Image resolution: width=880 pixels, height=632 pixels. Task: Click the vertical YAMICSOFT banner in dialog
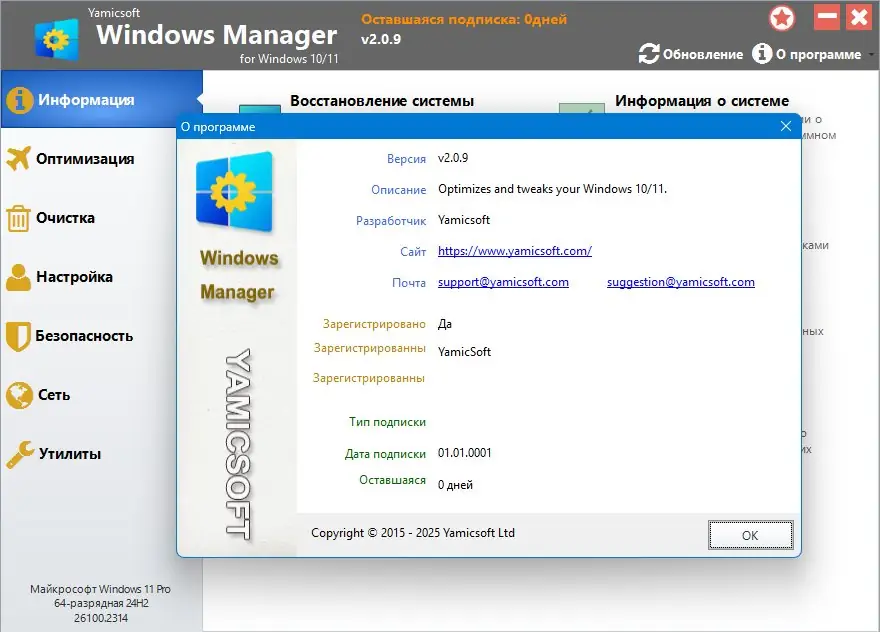[x=238, y=444]
